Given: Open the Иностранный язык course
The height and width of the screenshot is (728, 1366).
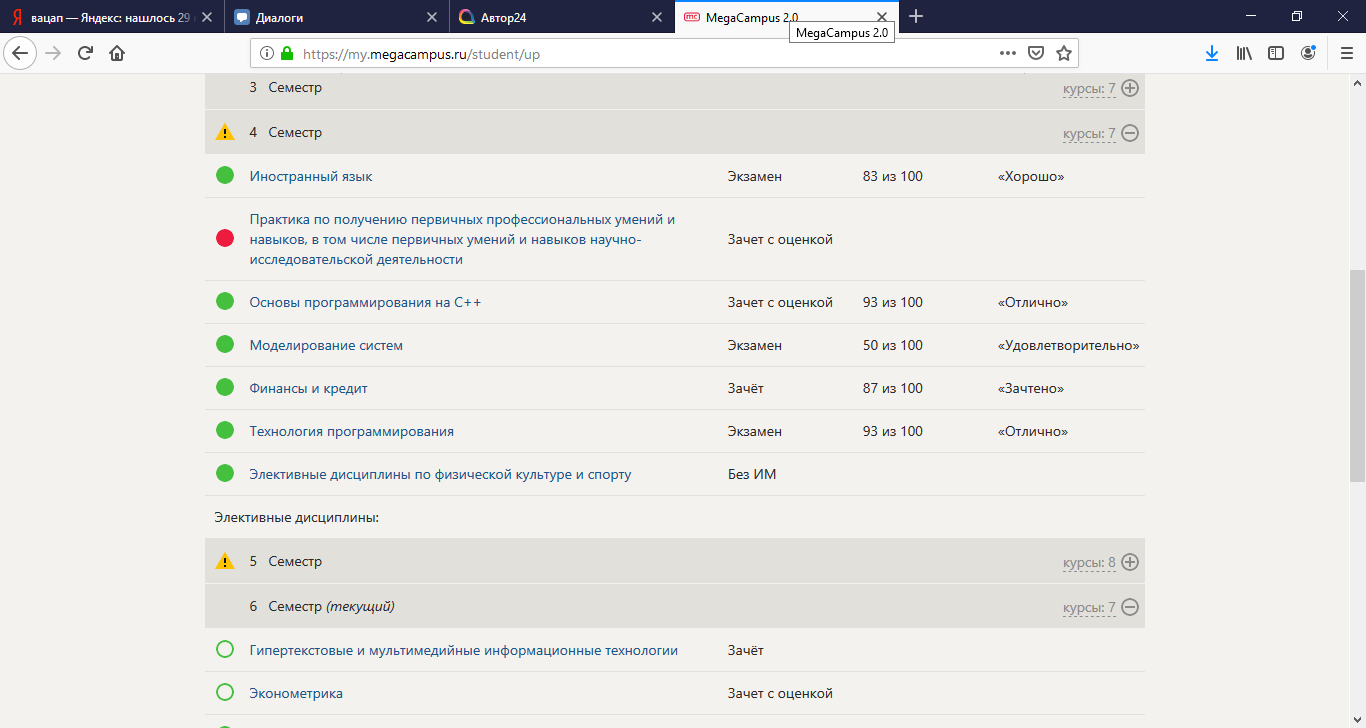Looking at the screenshot, I should pos(311,176).
